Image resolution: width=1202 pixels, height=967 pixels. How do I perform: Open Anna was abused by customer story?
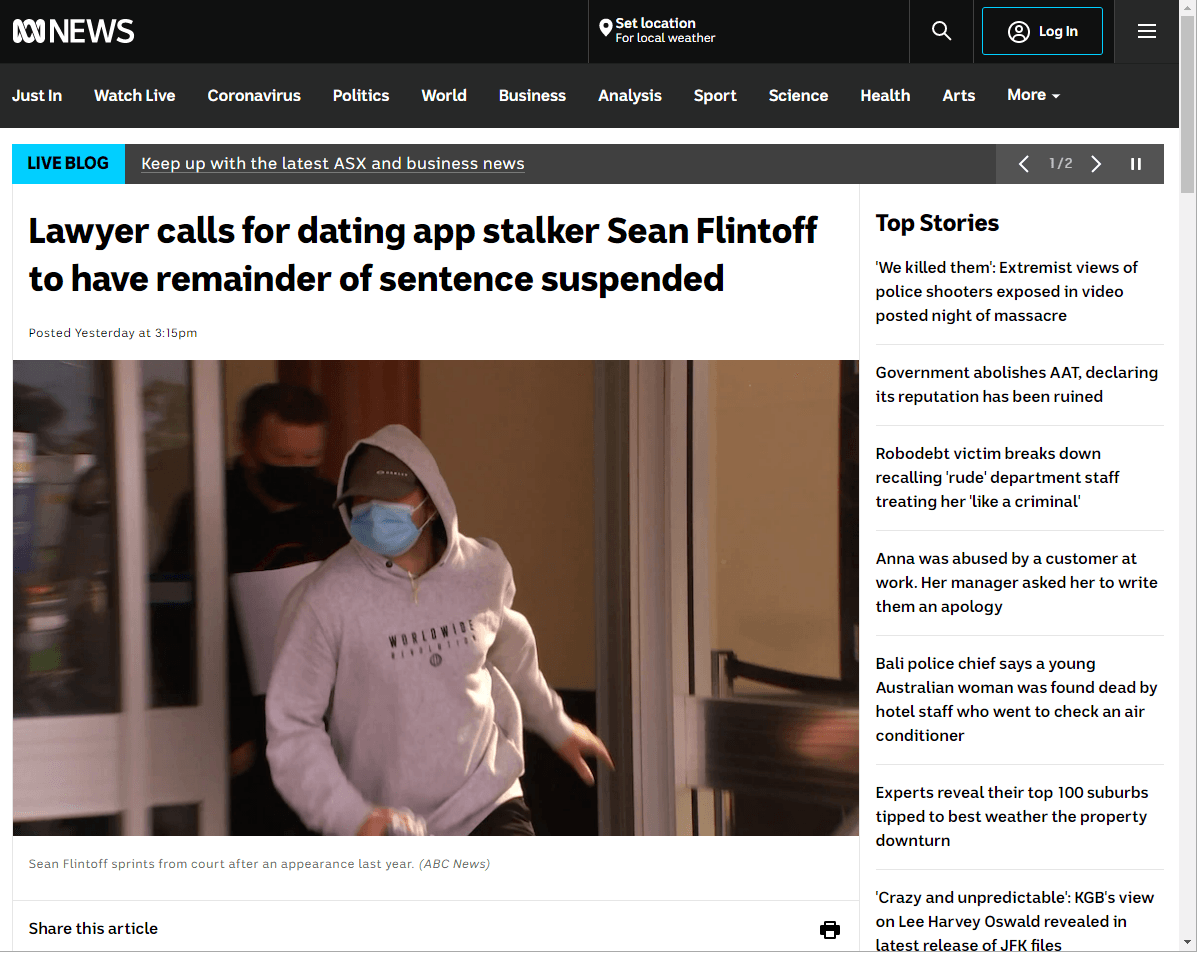(x=1017, y=583)
